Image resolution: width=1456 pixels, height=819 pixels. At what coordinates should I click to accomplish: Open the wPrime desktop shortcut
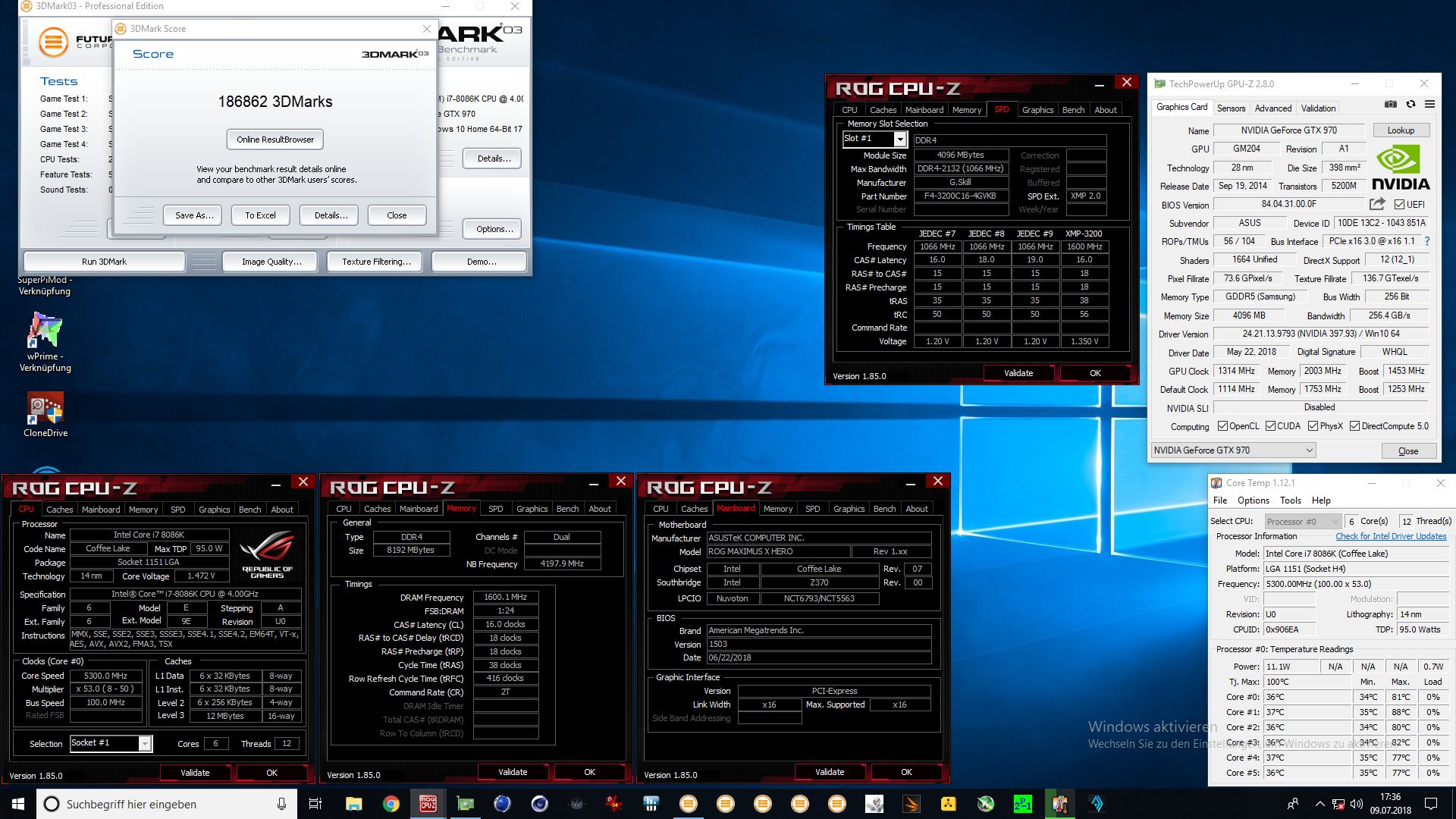(x=45, y=340)
